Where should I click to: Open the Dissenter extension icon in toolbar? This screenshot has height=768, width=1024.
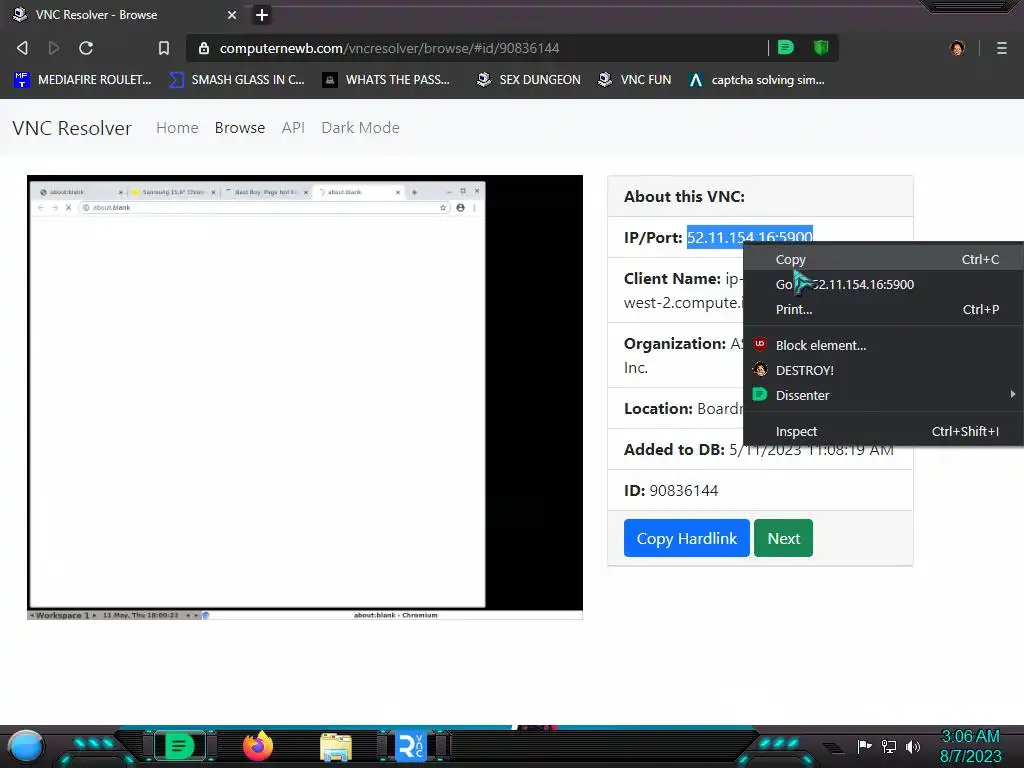pyautogui.click(x=786, y=47)
